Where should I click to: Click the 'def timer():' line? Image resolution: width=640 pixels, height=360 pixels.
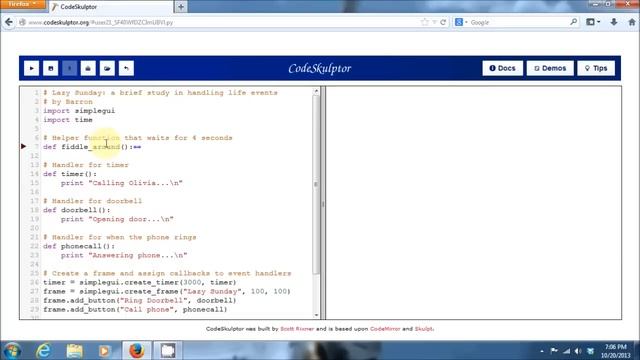tap(70, 174)
